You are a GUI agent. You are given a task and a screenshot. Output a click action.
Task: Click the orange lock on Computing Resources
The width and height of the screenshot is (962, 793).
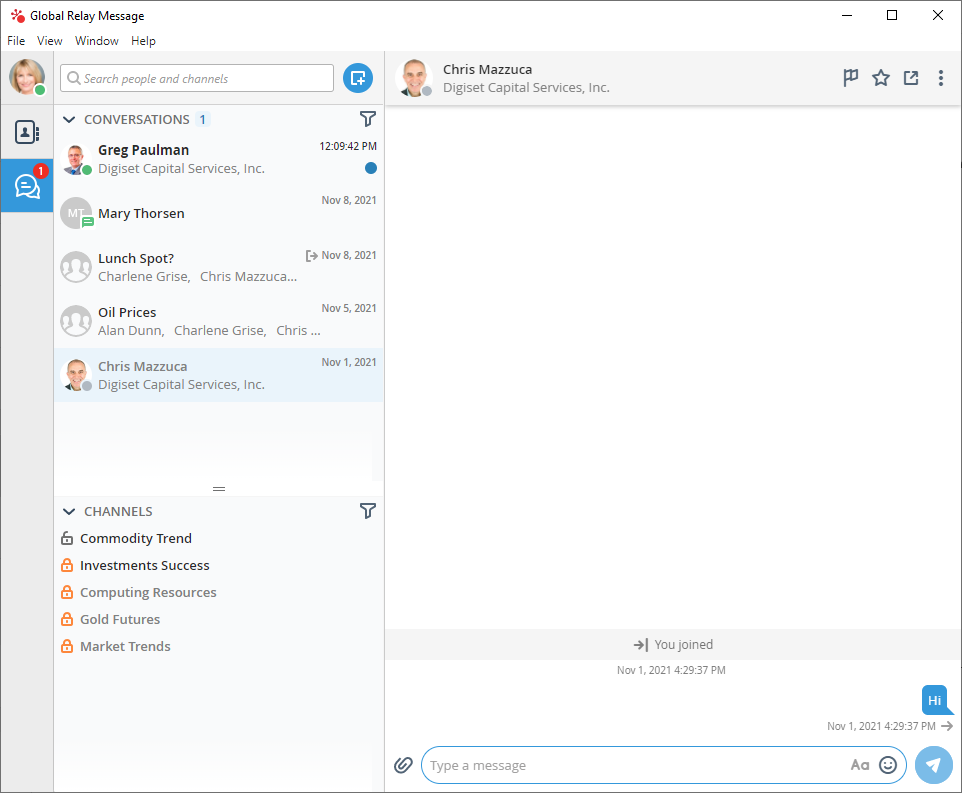tap(67, 592)
